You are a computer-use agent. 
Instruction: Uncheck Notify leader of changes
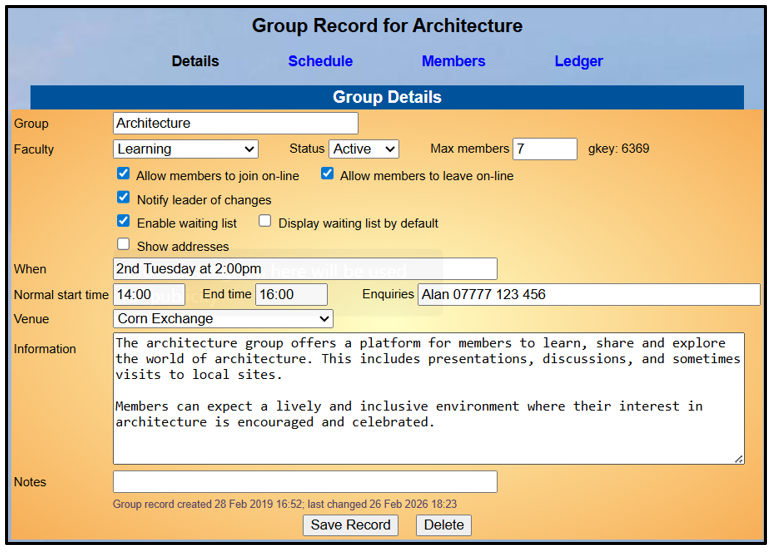point(123,197)
